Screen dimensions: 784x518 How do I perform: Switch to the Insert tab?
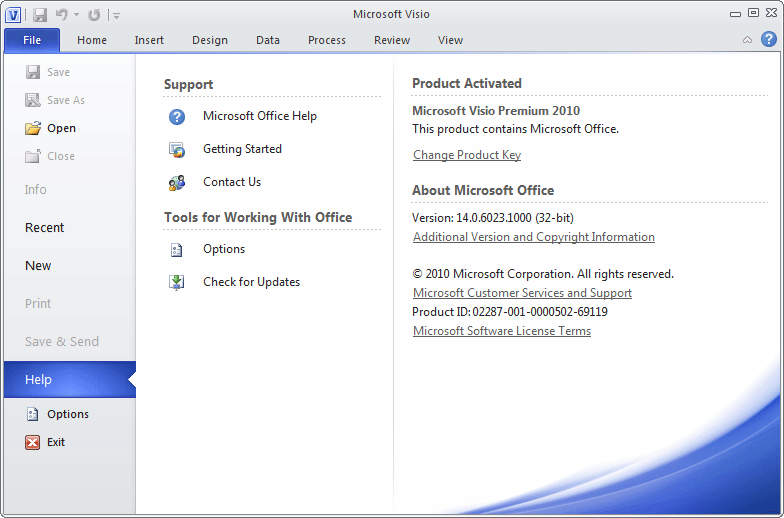click(x=149, y=40)
